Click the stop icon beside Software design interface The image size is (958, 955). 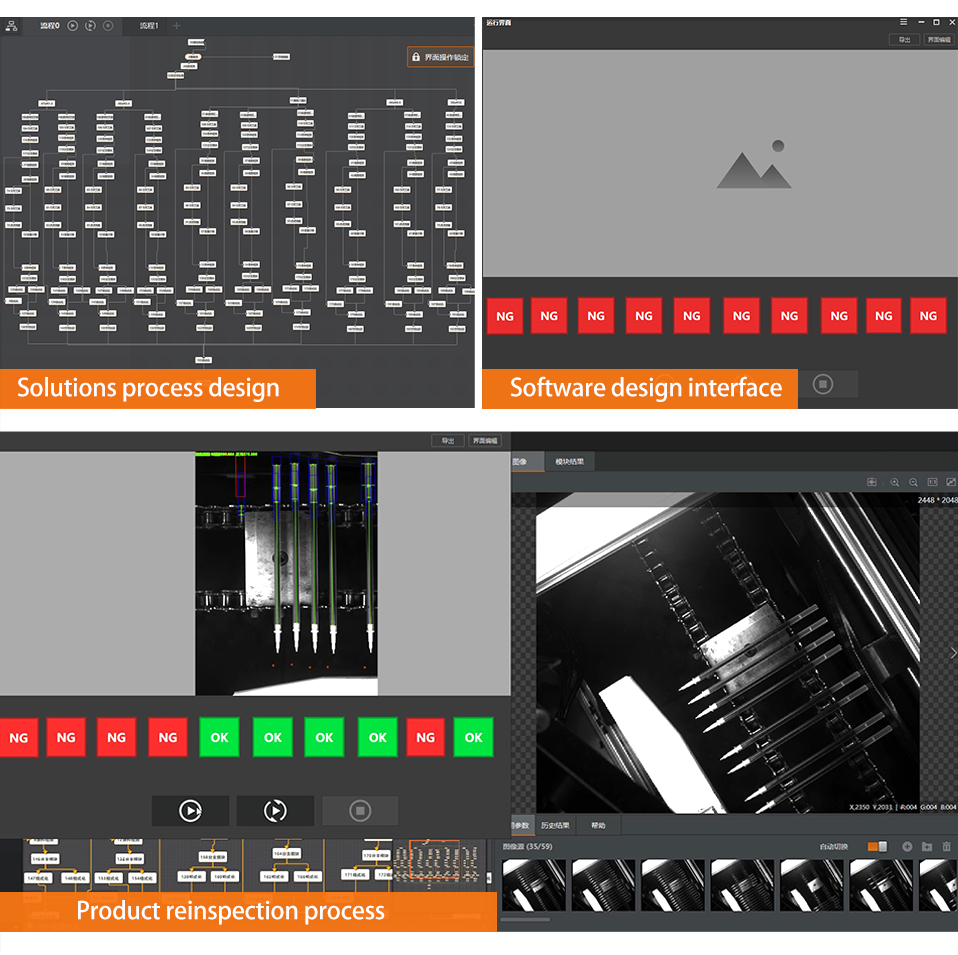(822, 384)
